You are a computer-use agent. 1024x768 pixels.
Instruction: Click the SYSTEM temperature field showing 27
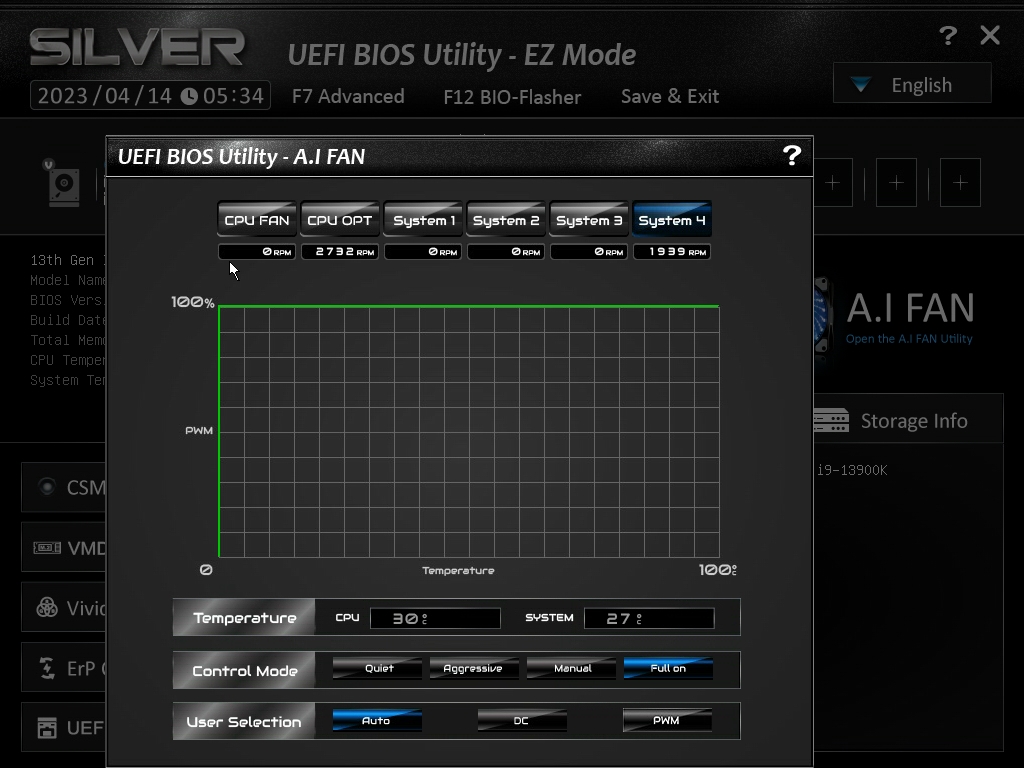pos(649,618)
